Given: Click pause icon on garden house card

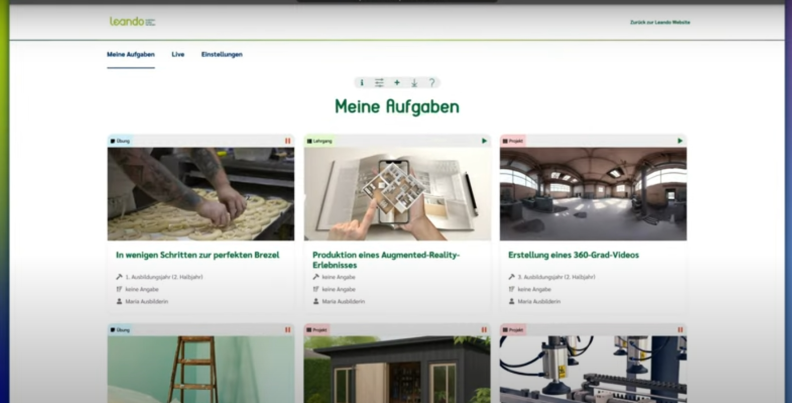Looking at the screenshot, I should tap(484, 330).
